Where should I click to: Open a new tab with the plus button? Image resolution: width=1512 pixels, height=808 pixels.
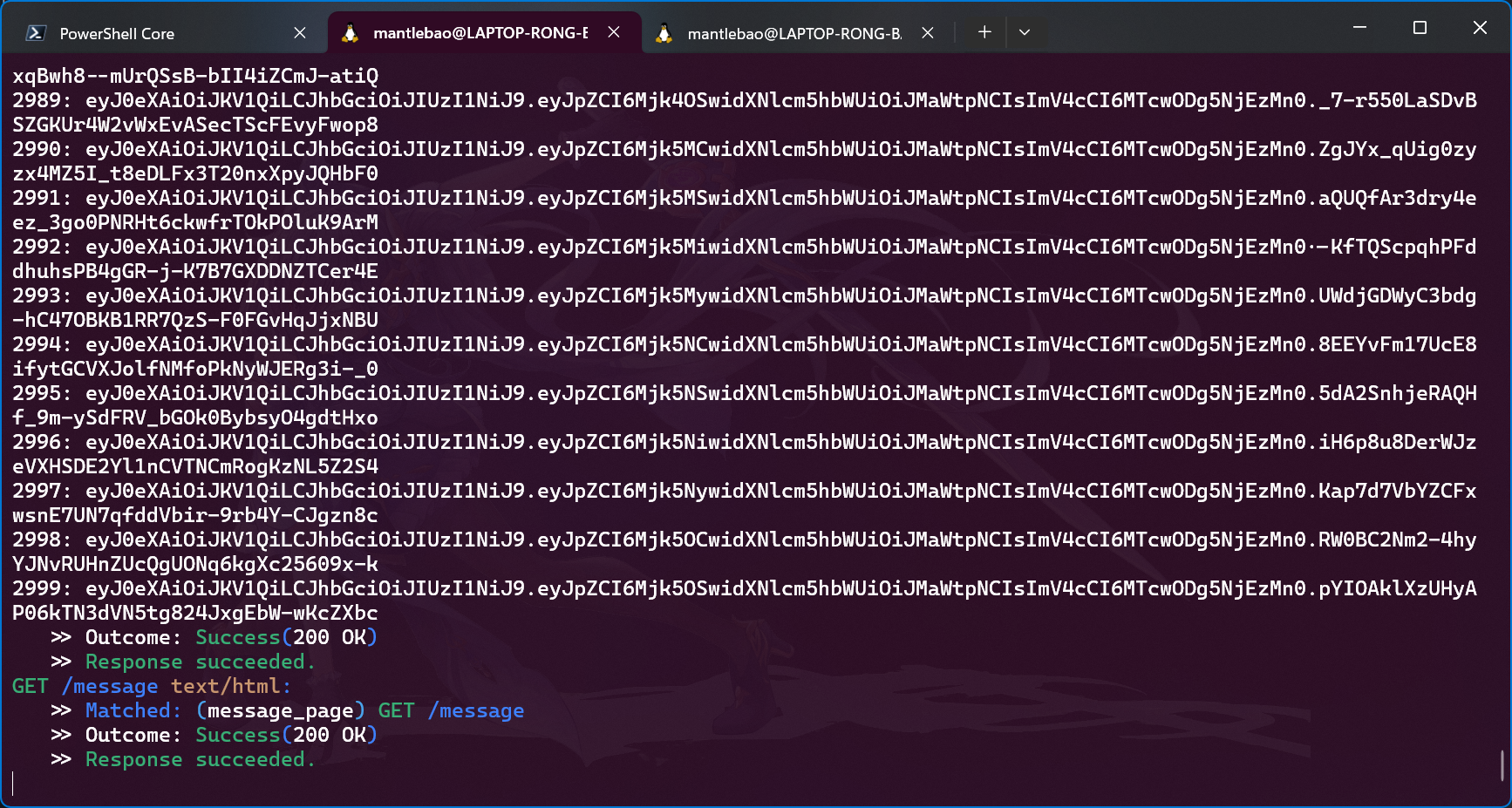[984, 32]
